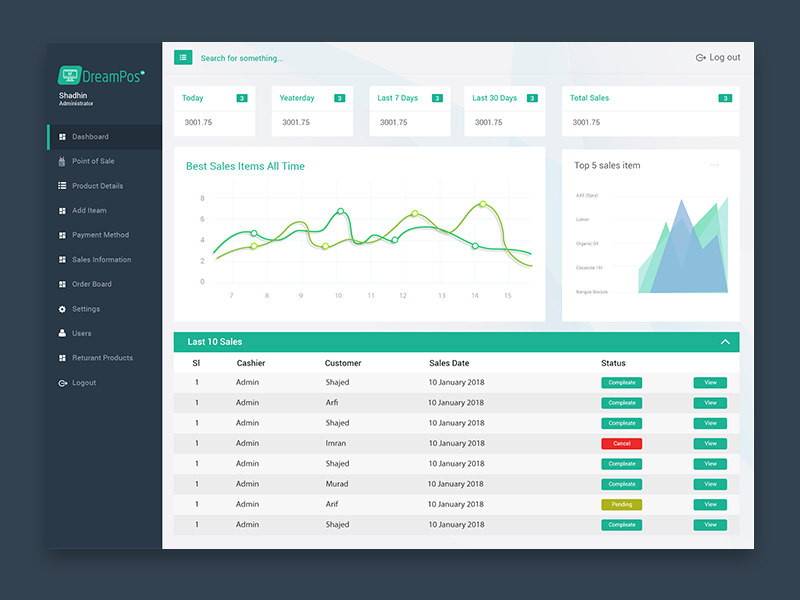800x600 pixels.
Task: Select the Returant Products icon
Action: pyautogui.click(x=62, y=358)
